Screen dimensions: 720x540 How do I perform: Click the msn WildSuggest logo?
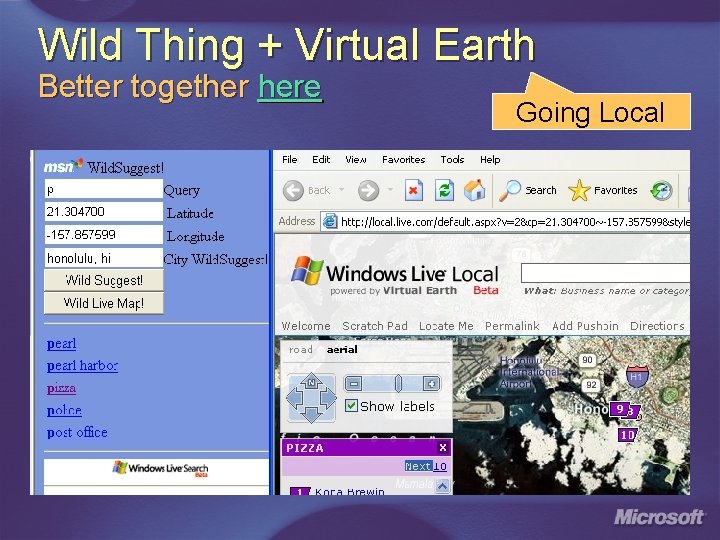point(104,167)
